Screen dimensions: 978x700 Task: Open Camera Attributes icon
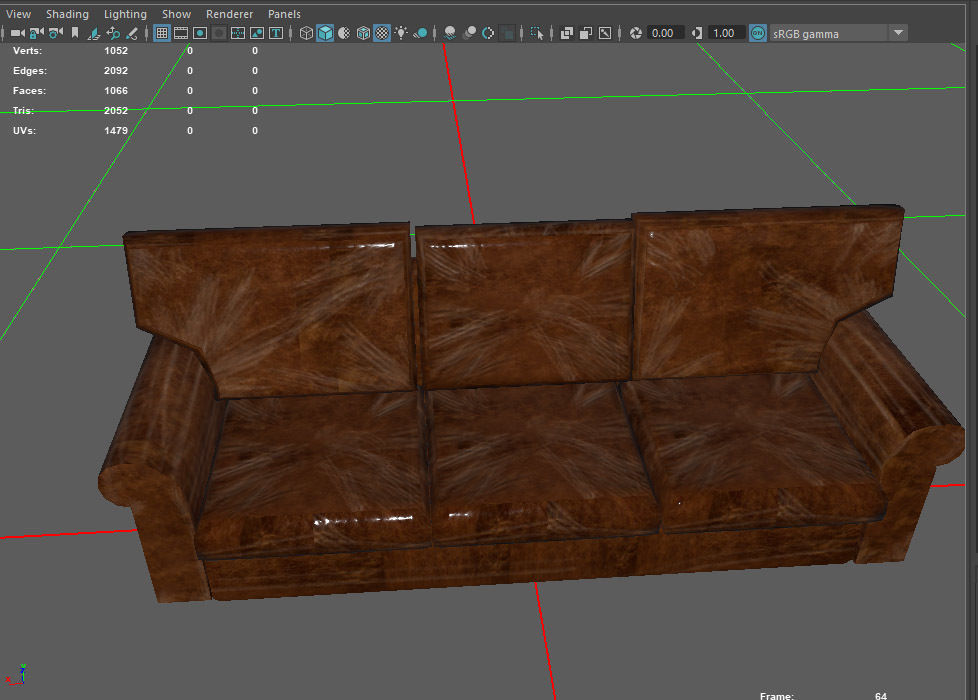(x=56, y=33)
